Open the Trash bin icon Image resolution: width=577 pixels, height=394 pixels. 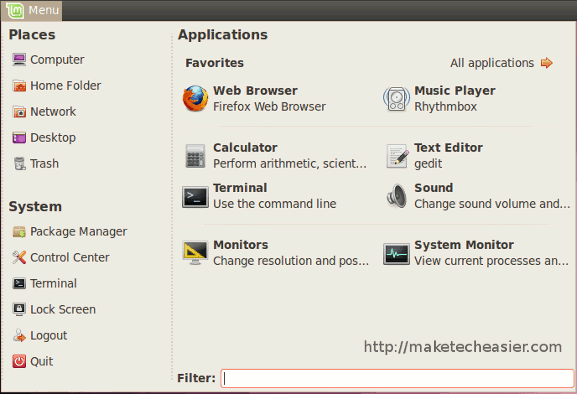click(x=19, y=164)
